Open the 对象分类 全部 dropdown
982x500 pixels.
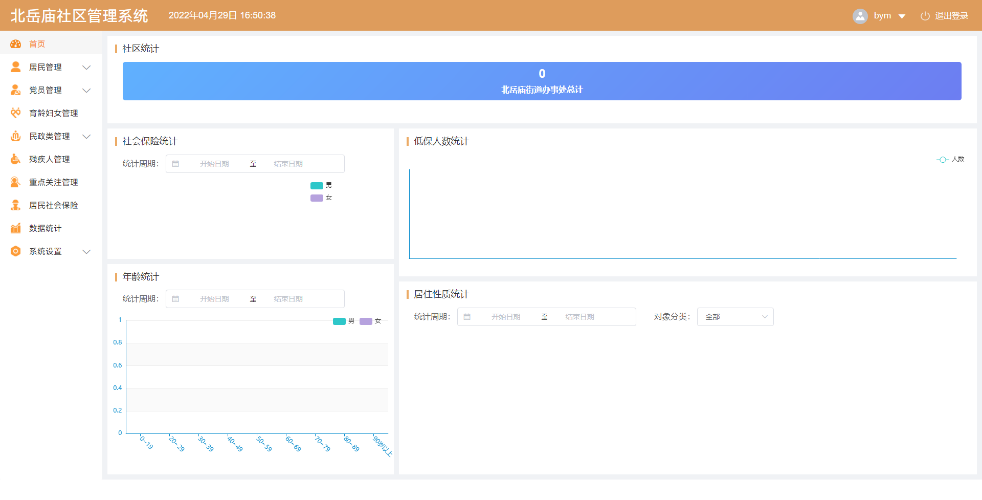pyautogui.click(x=735, y=316)
